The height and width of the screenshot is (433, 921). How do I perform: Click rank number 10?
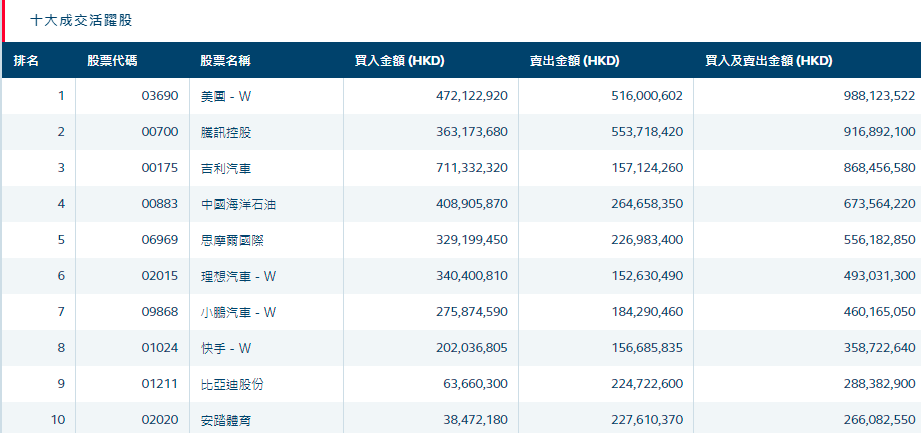click(x=58, y=420)
